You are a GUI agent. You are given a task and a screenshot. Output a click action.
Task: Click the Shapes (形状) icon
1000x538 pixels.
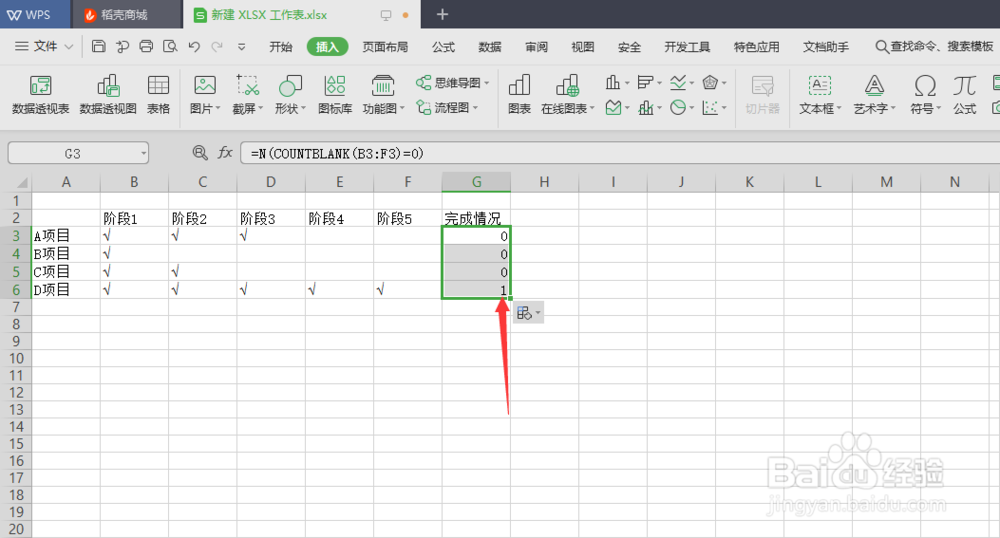tap(290, 85)
